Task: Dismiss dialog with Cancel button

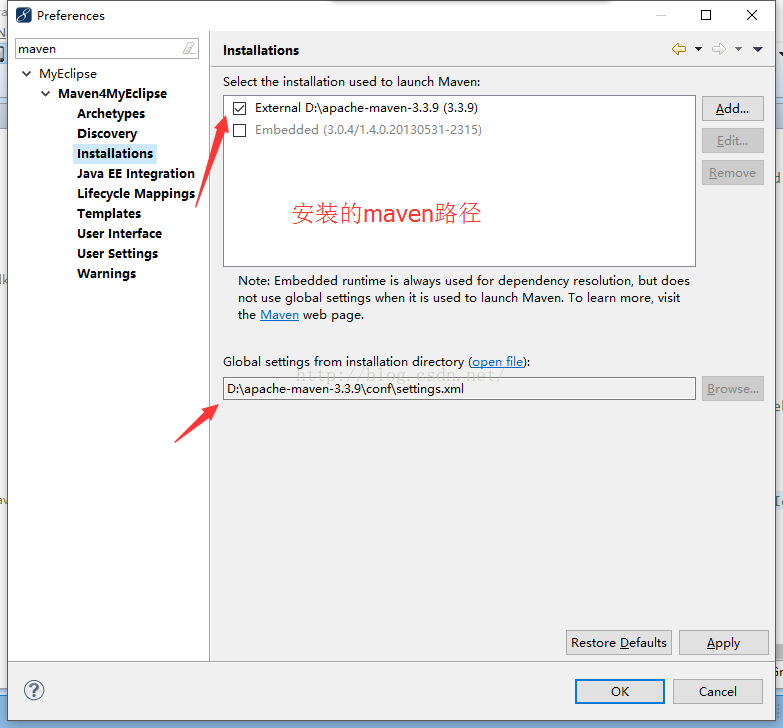Action: (718, 692)
